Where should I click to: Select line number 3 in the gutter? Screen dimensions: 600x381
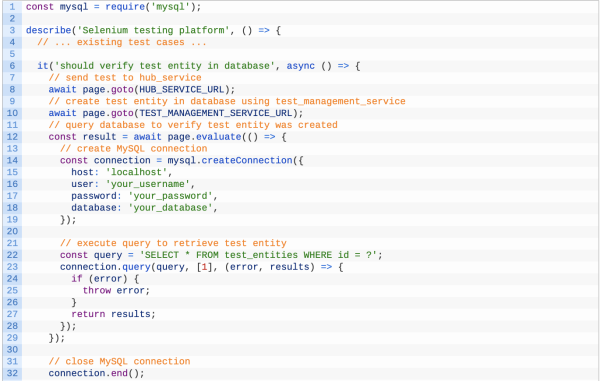point(12,30)
